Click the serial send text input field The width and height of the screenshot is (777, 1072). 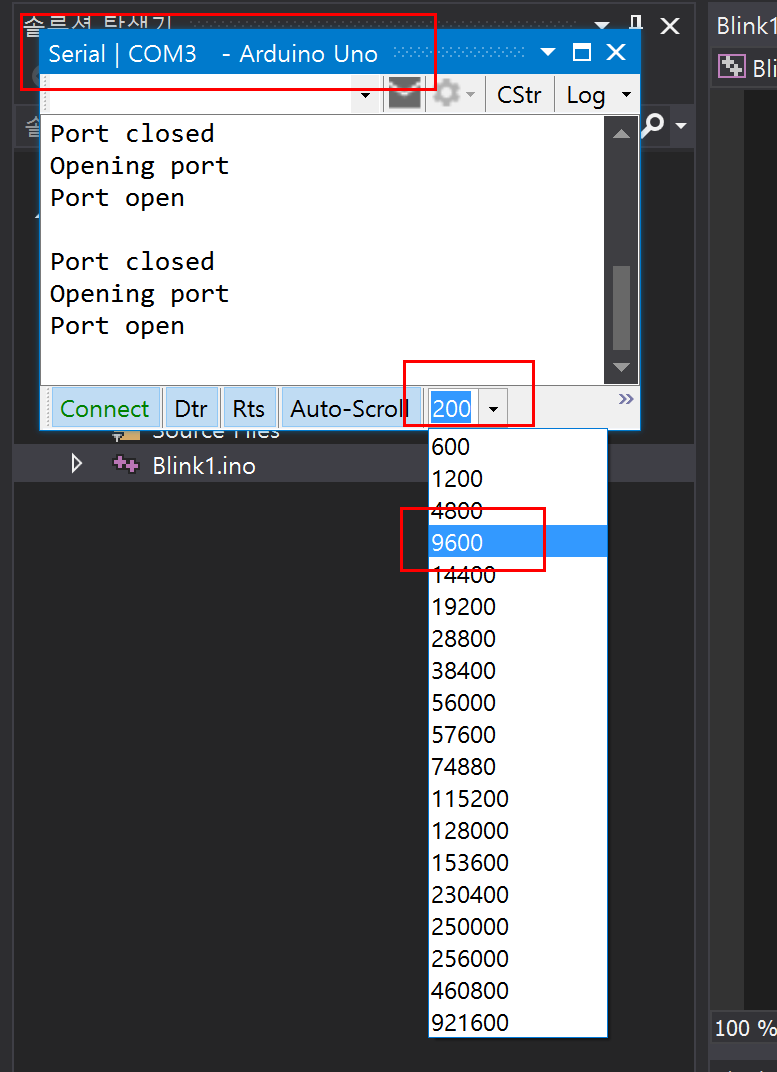point(202,95)
